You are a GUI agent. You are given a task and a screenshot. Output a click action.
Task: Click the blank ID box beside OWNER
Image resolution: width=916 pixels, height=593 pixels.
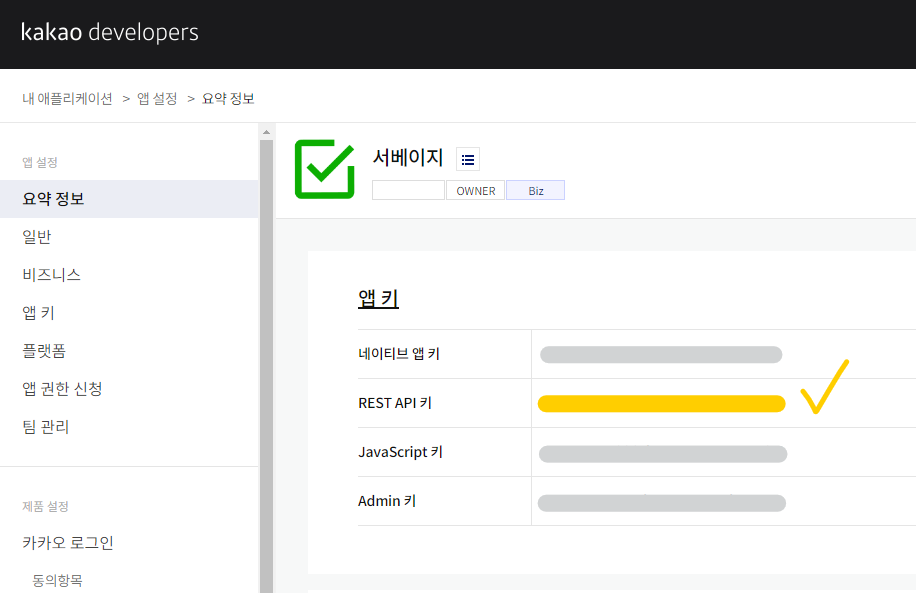(408, 190)
